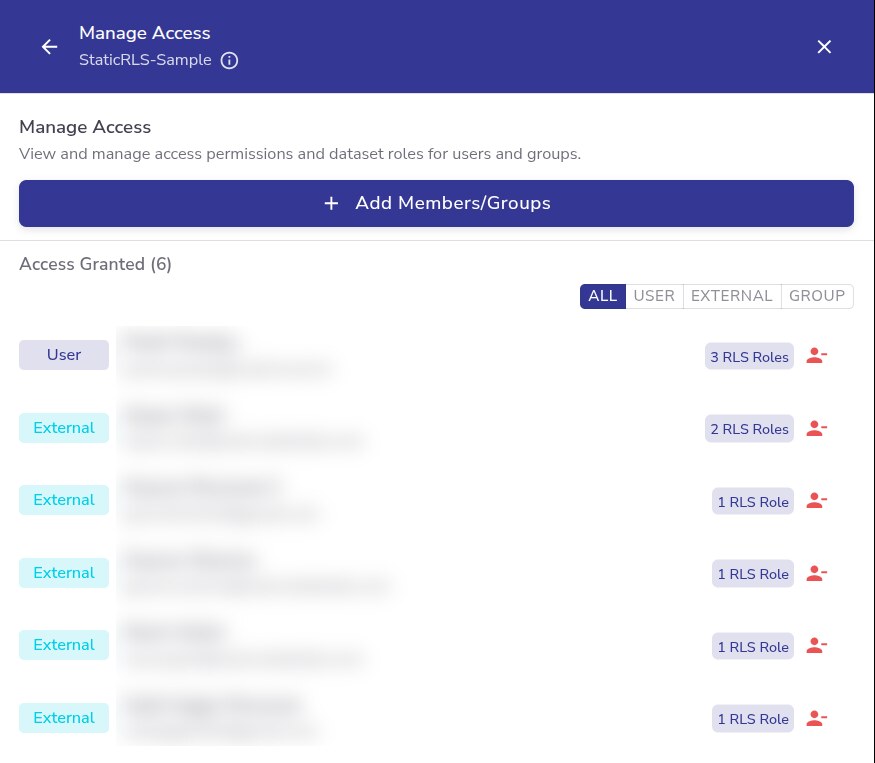Click the User type badge

click(x=64, y=355)
